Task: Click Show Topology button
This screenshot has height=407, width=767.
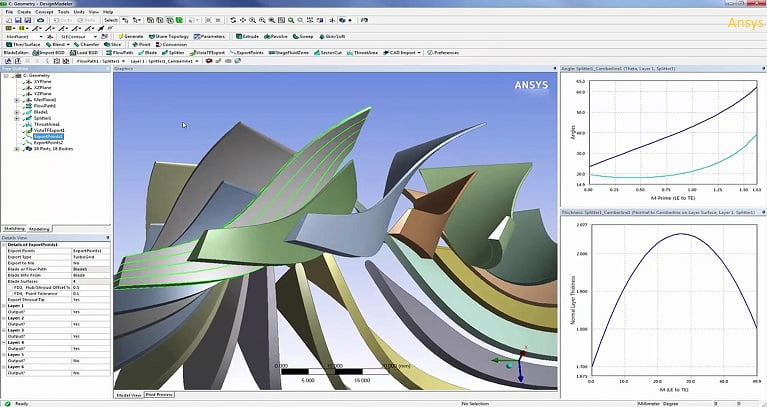Action: pyautogui.click(x=169, y=36)
